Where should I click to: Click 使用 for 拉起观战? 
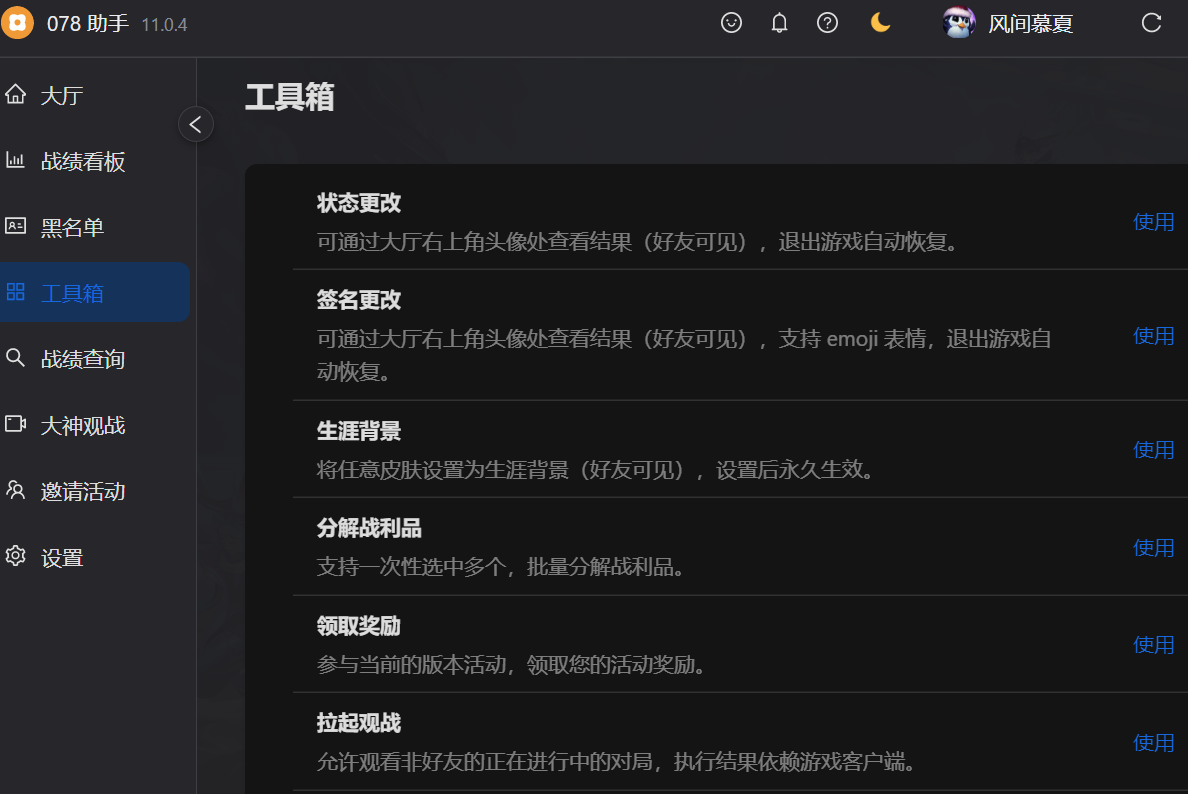(1153, 743)
